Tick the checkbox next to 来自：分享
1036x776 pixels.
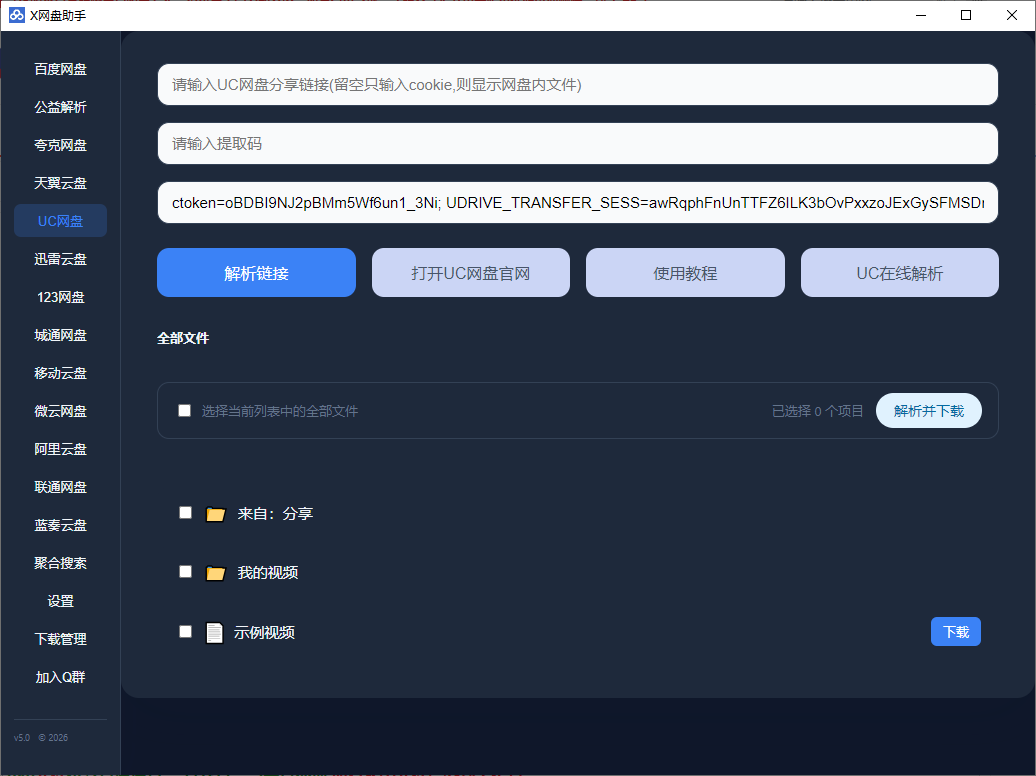tap(185, 512)
